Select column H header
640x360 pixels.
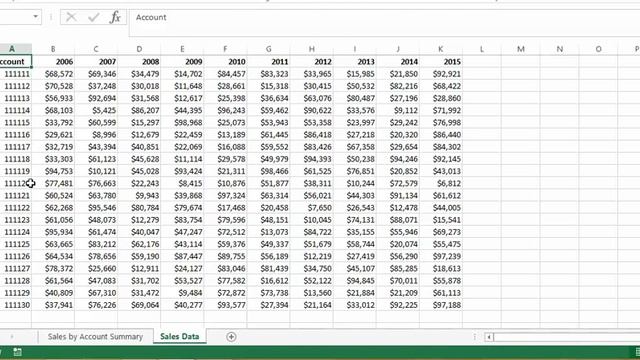point(311,49)
